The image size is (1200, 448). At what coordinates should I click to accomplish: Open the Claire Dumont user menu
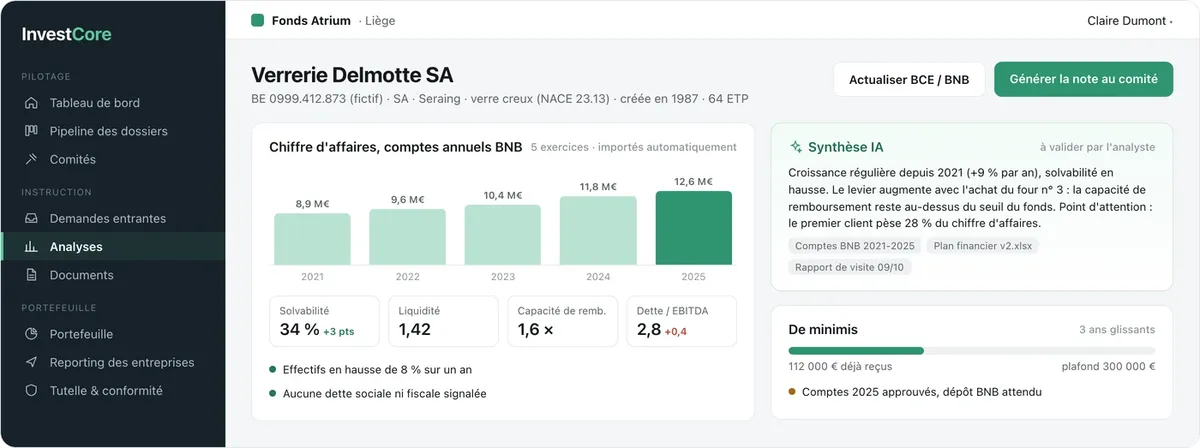[x=1129, y=20]
